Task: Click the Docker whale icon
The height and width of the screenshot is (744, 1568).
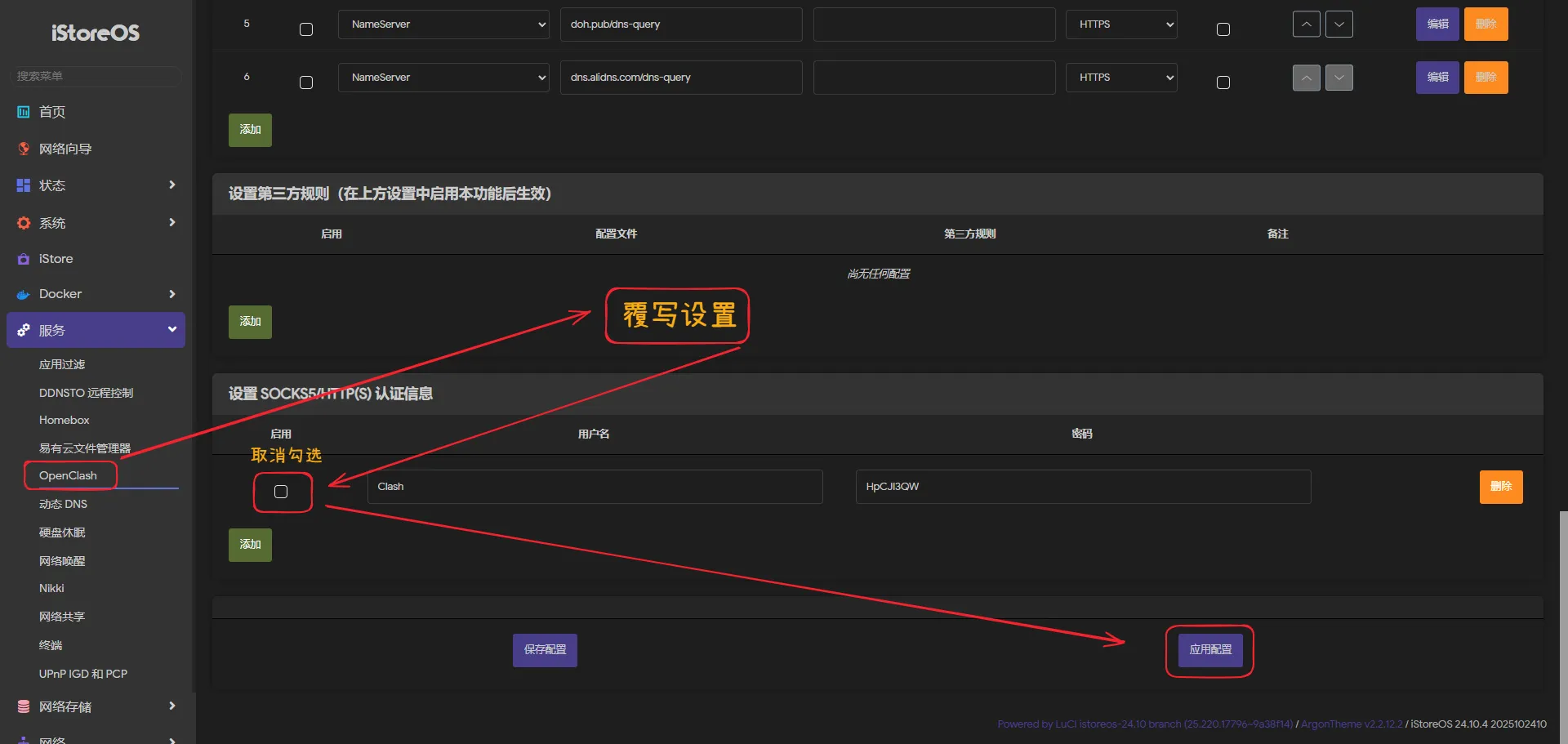Action: 24,295
